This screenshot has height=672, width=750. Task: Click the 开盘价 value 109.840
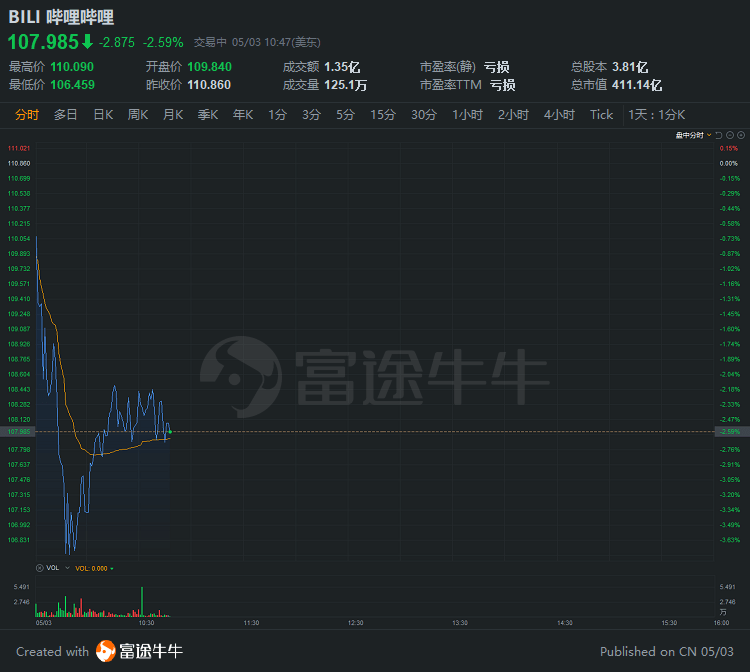210,67
